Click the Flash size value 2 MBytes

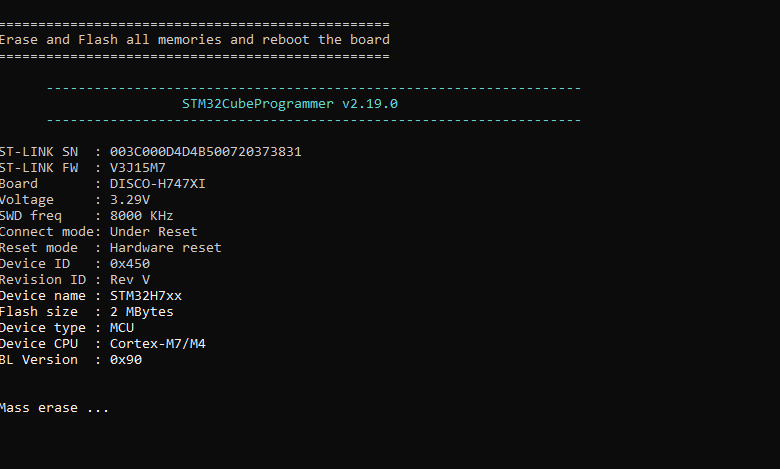coord(142,312)
